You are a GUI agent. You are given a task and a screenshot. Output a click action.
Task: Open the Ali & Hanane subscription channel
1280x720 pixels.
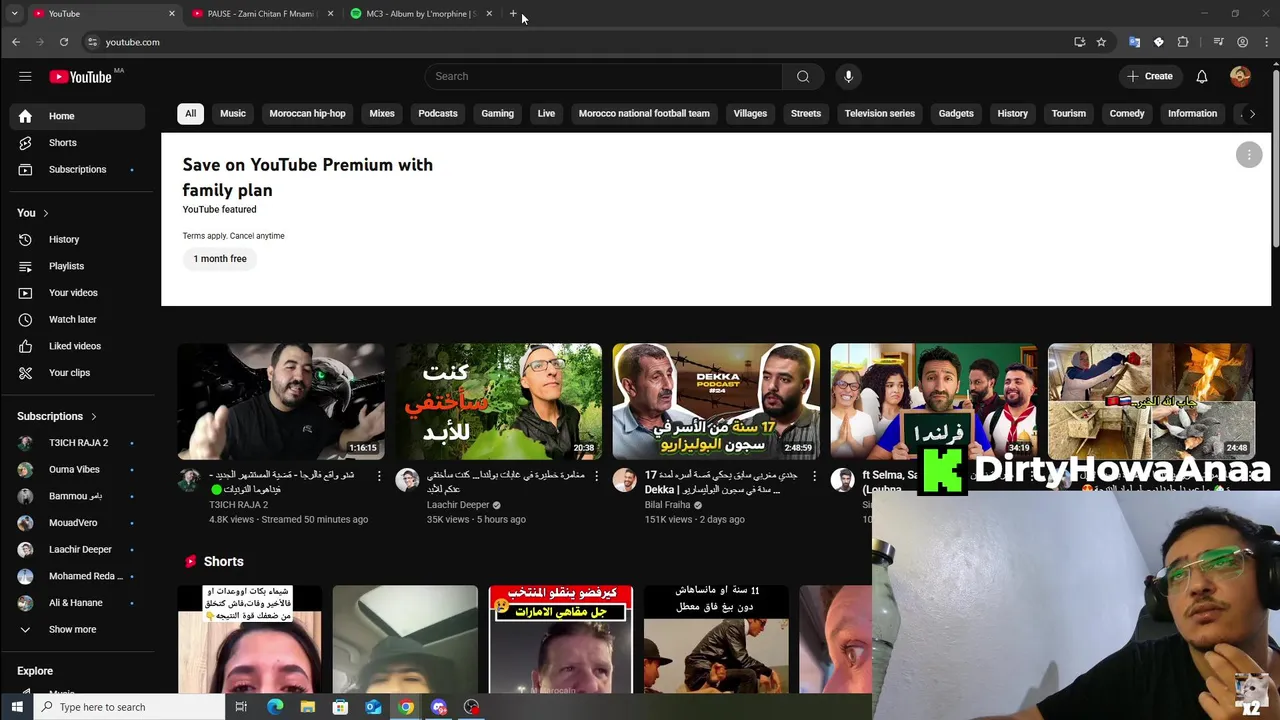point(77,603)
